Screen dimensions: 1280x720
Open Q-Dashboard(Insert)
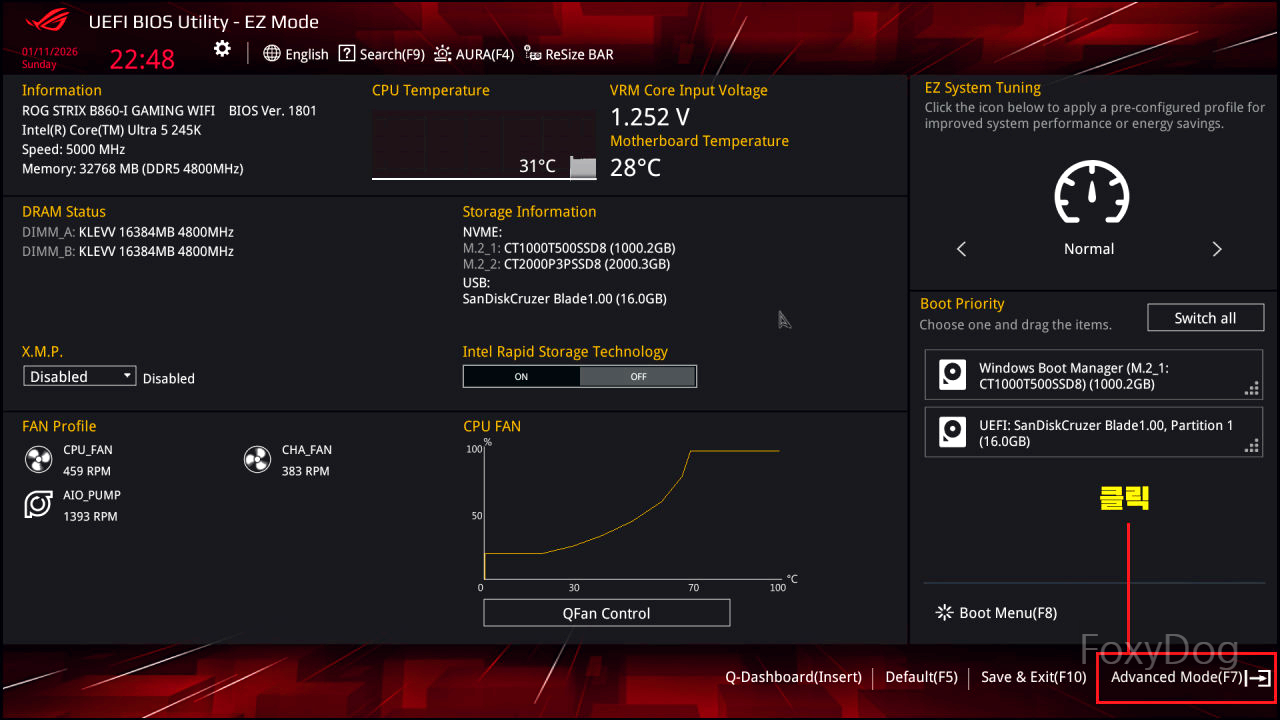pos(793,677)
